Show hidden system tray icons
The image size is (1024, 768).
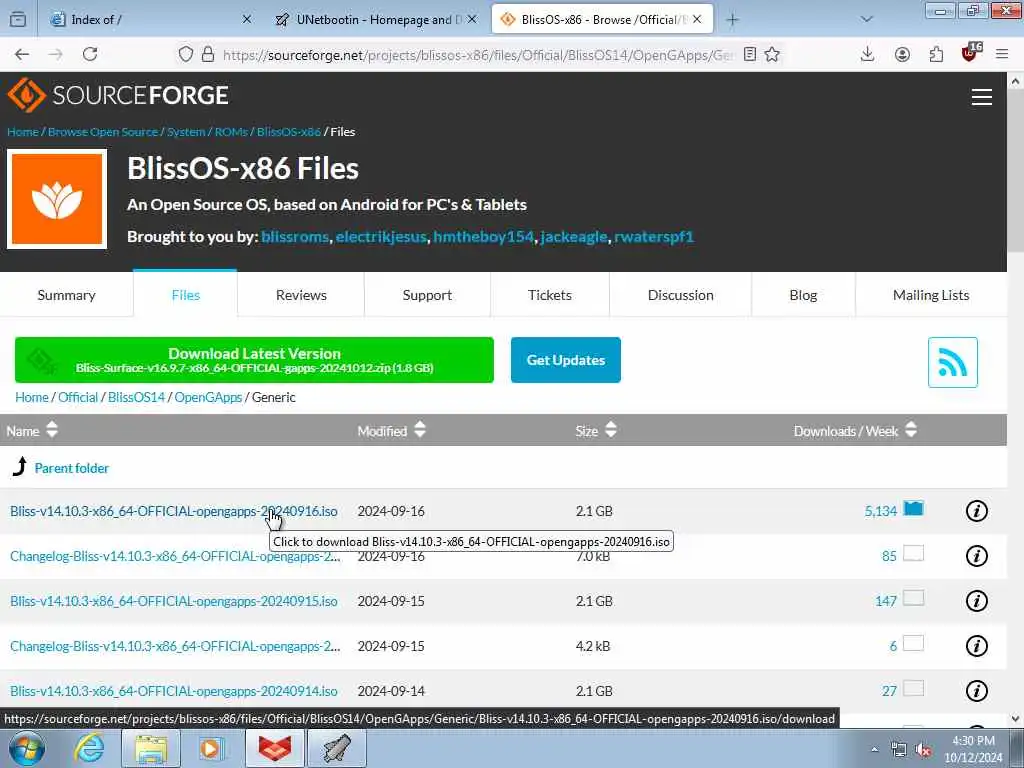[x=874, y=750]
